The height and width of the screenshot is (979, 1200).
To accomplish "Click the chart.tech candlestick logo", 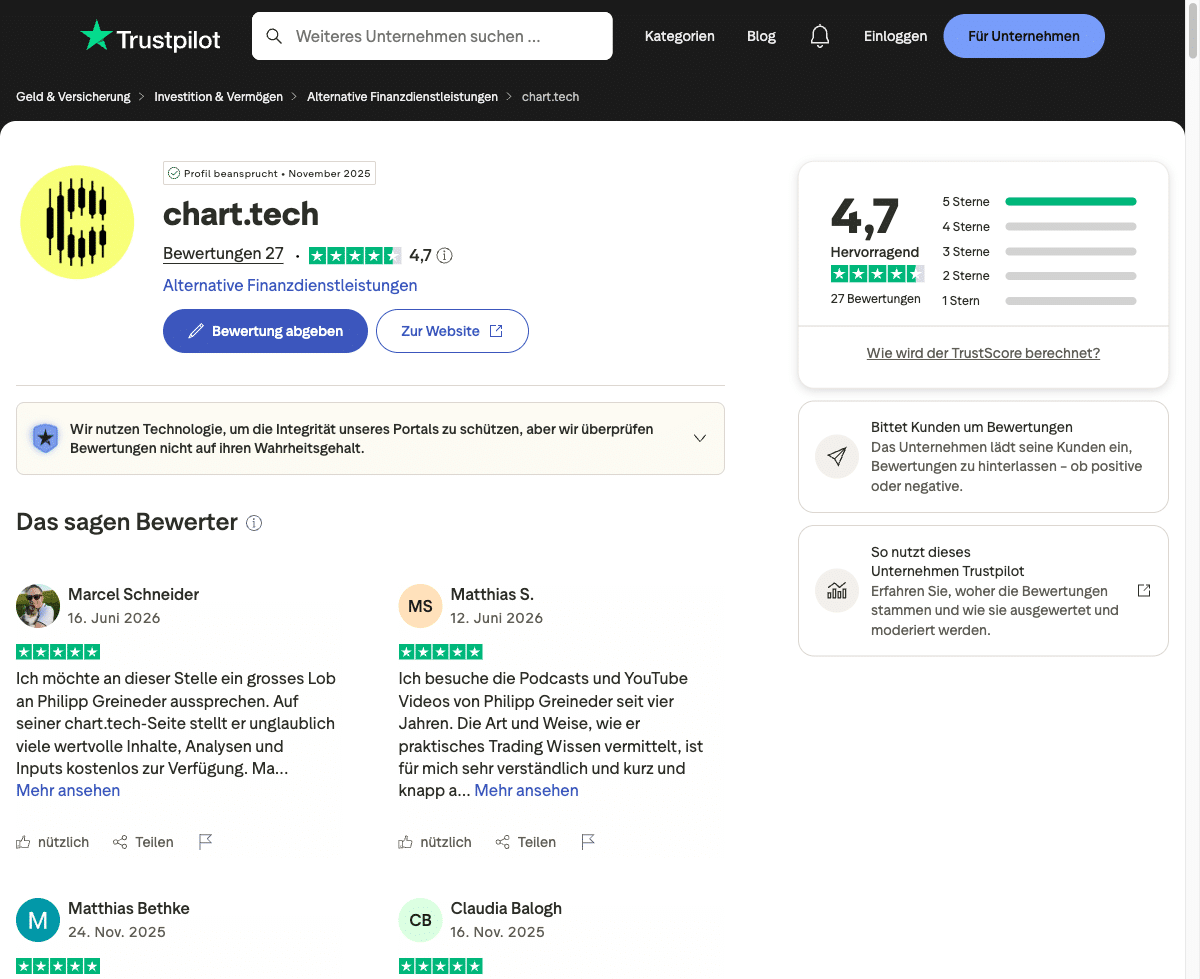I will tap(77, 222).
